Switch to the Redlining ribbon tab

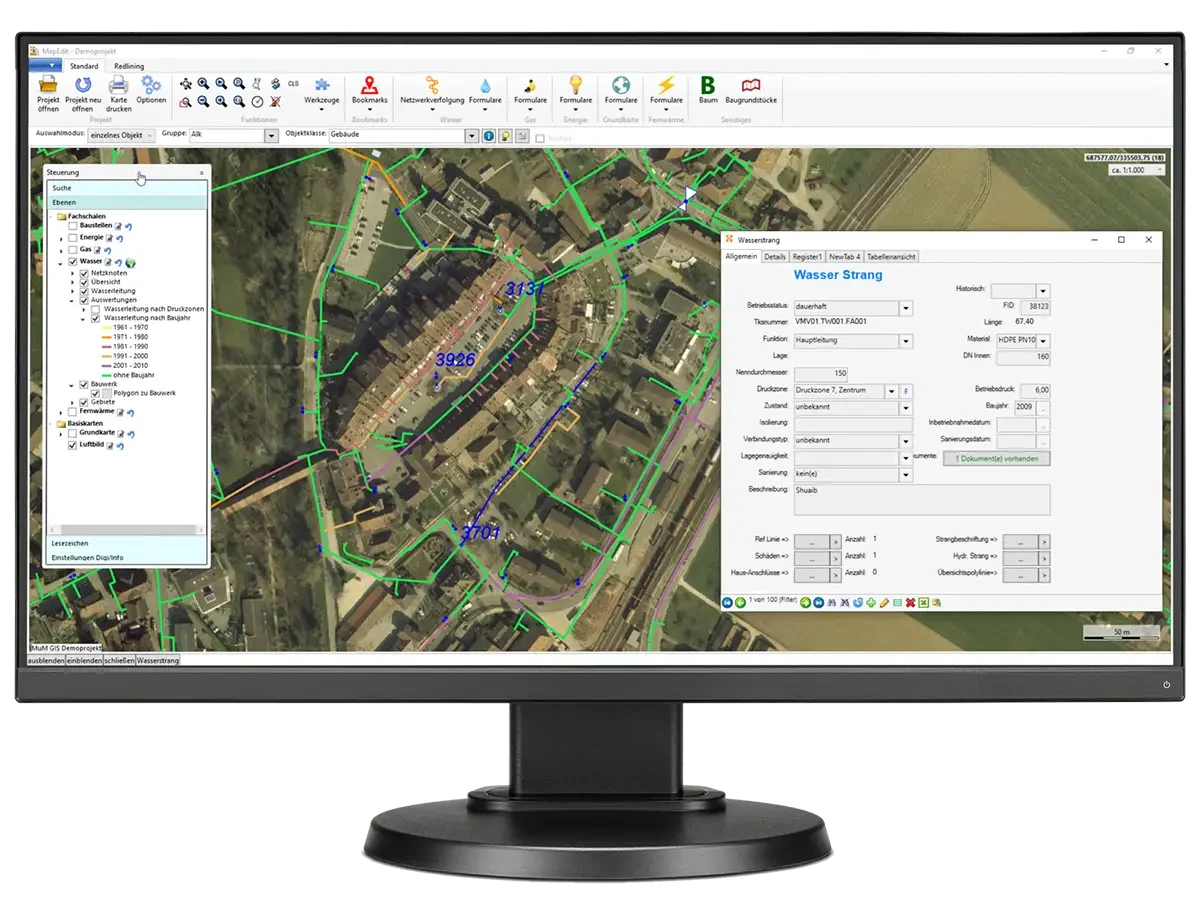(x=128, y=65)
